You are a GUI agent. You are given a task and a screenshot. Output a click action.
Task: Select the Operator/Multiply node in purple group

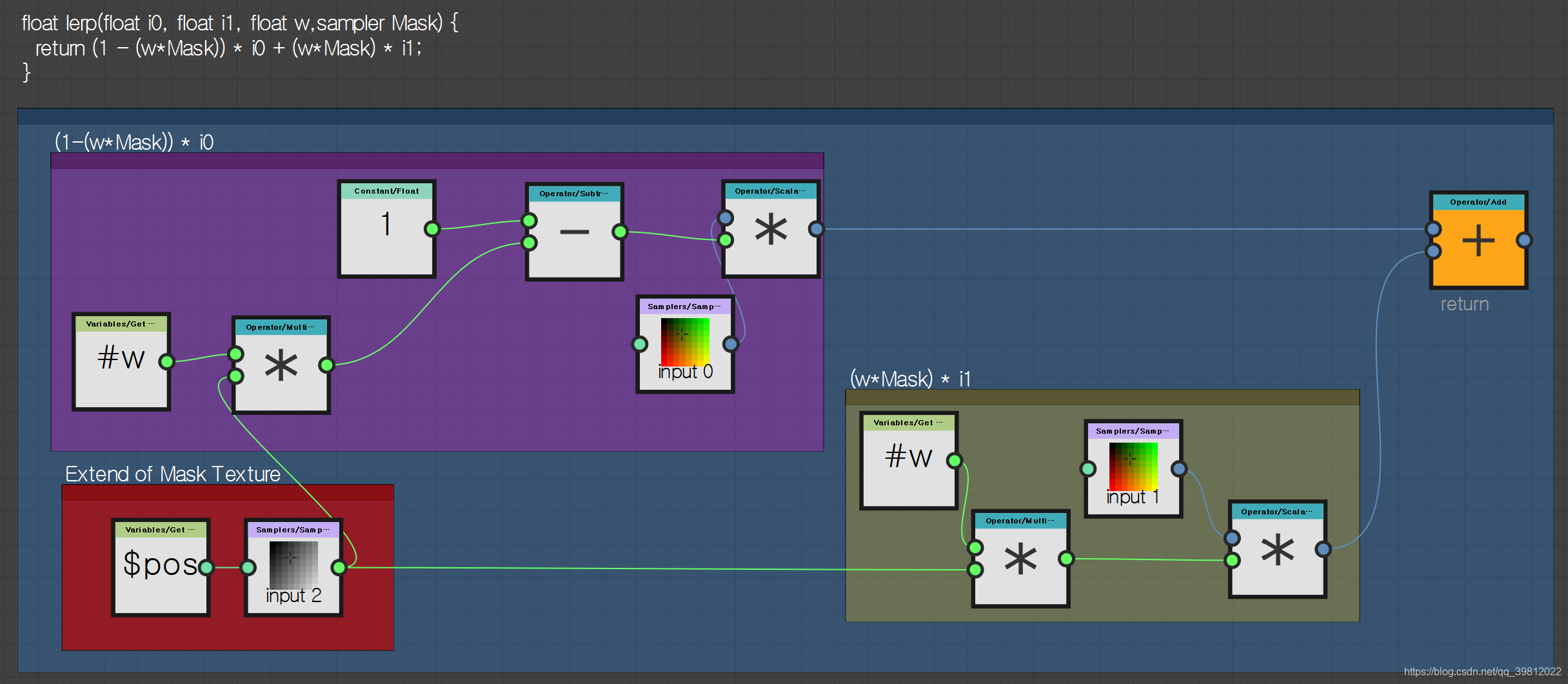(x=281, y=365)
